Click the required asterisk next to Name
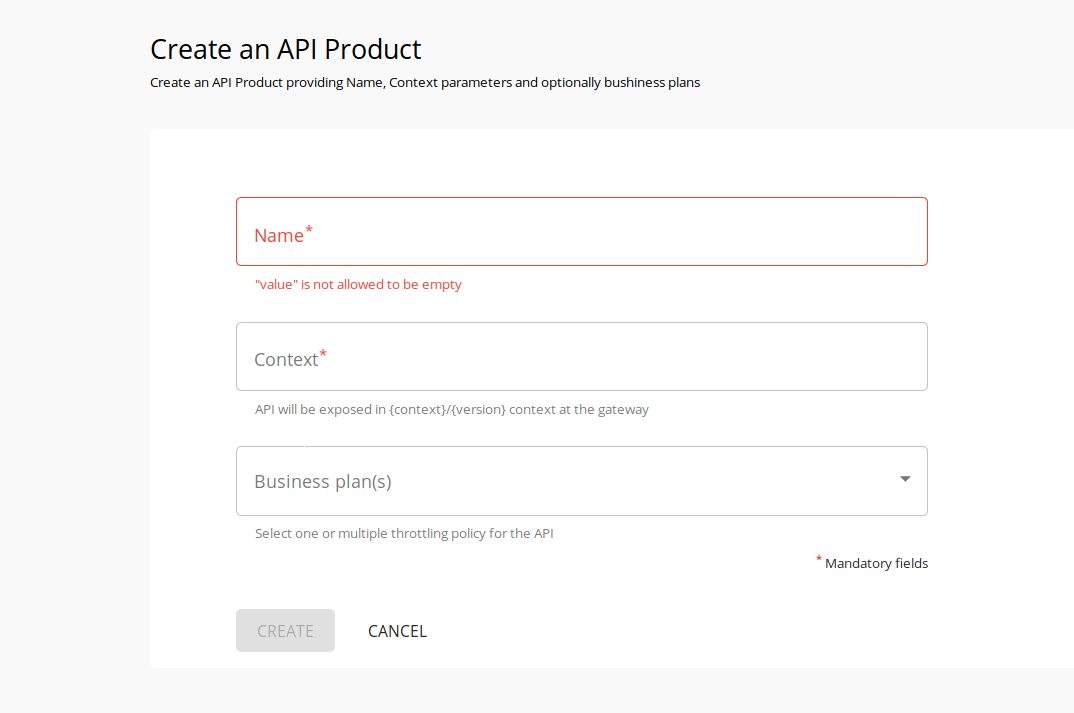Viewport: 1074px width, 713px height. 308,228
